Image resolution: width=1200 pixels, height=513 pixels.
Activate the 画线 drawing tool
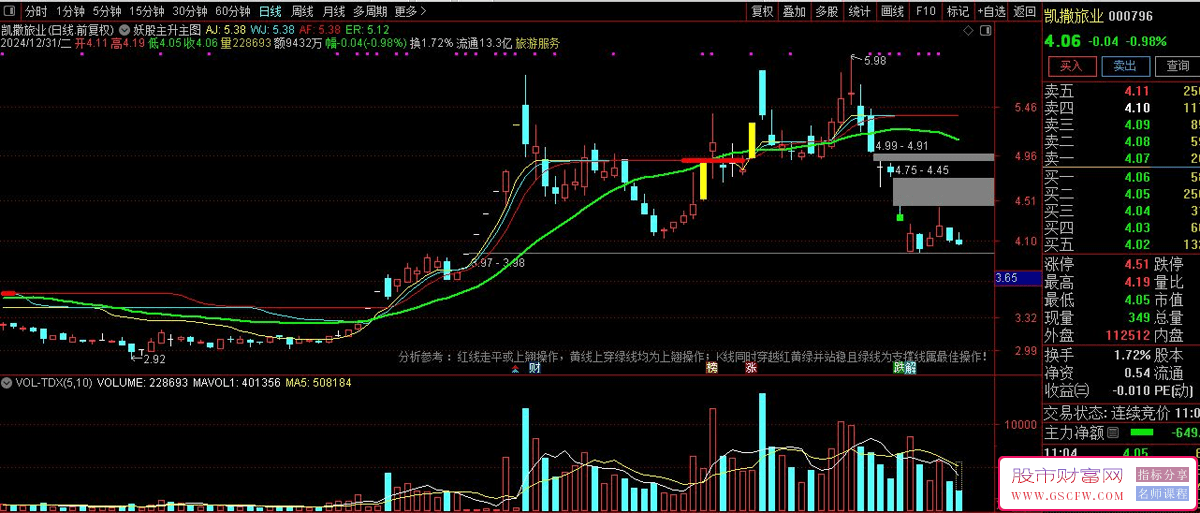pos(892,12)
